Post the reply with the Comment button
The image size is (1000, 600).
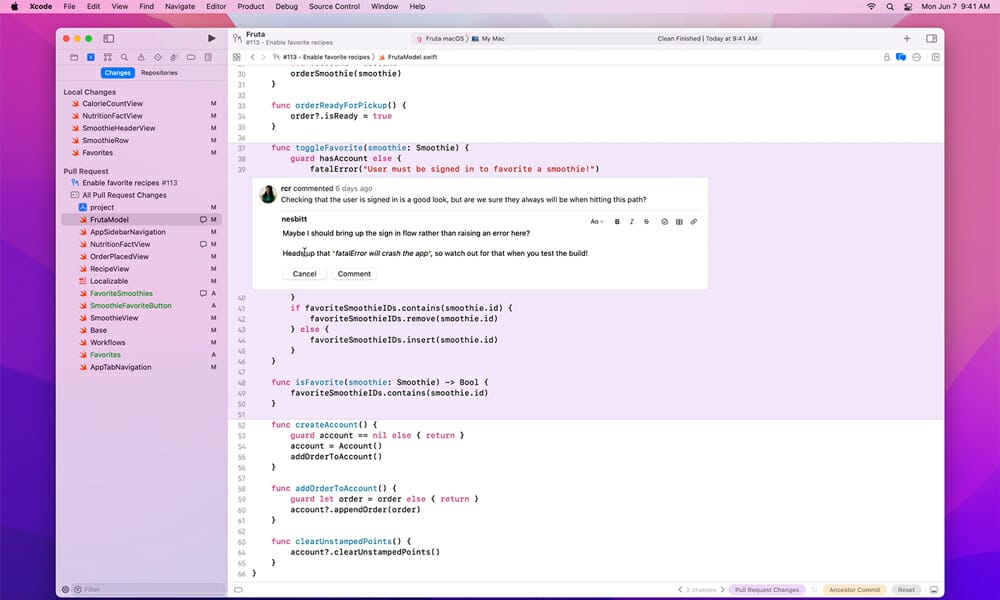pyautogui.click(x=354, y=273)
